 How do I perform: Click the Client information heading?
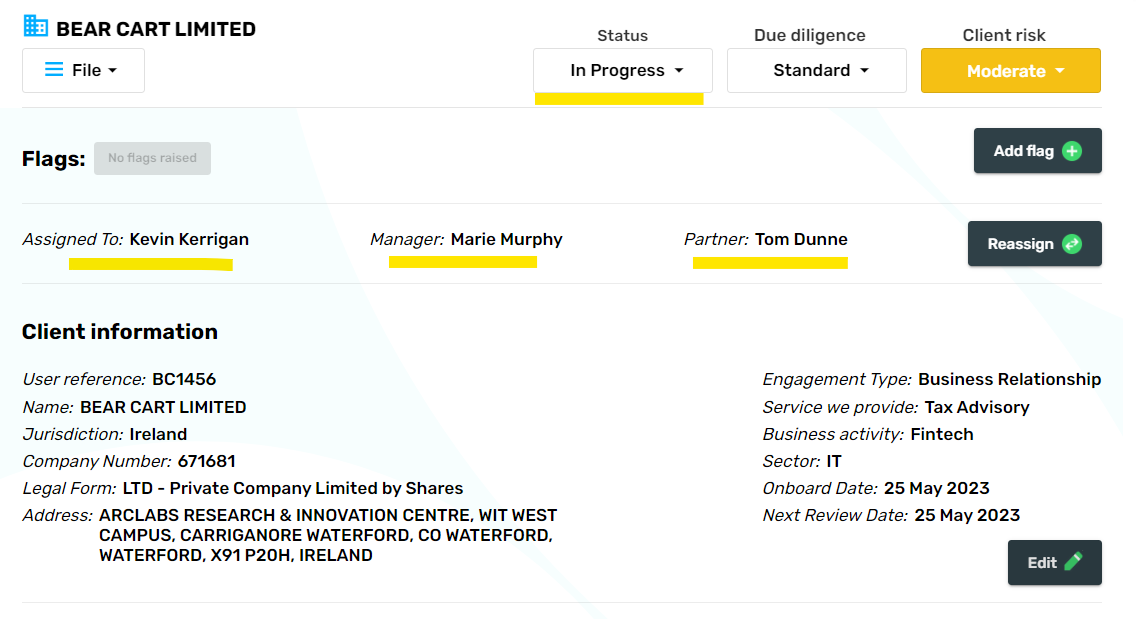(120, 332)
